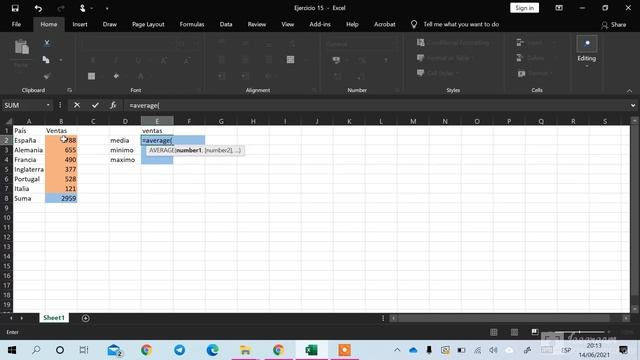This screenshot has width=640, height=360.
Task: Click the formula bar text =average(
Action: pos(144,105)
